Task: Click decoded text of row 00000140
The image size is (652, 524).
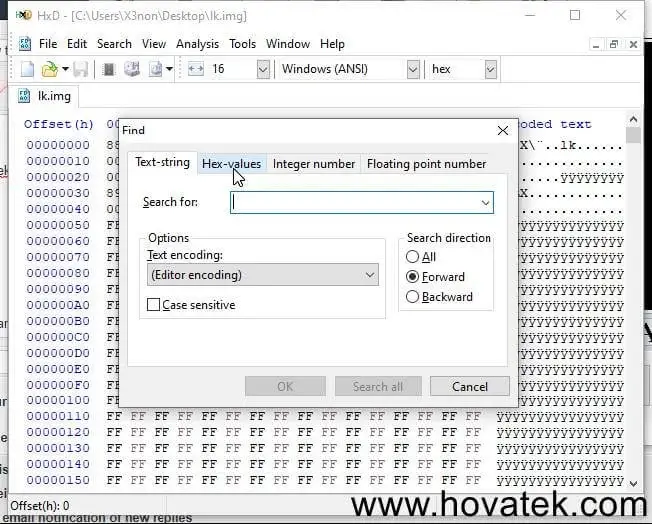Action: click(560, 465)
